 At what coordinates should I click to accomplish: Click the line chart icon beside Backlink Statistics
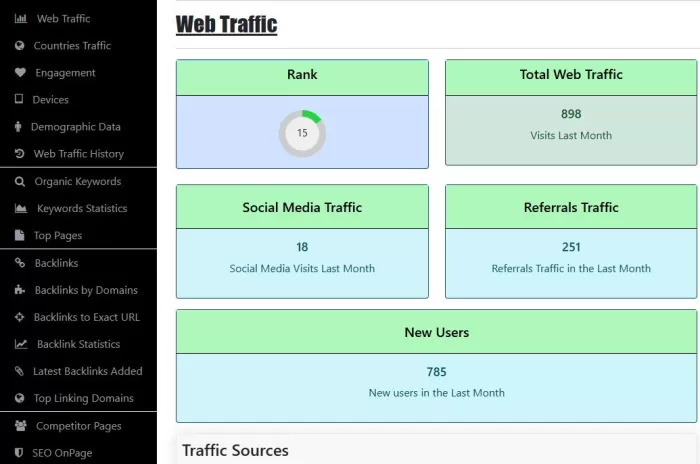[x=21, y=344]
